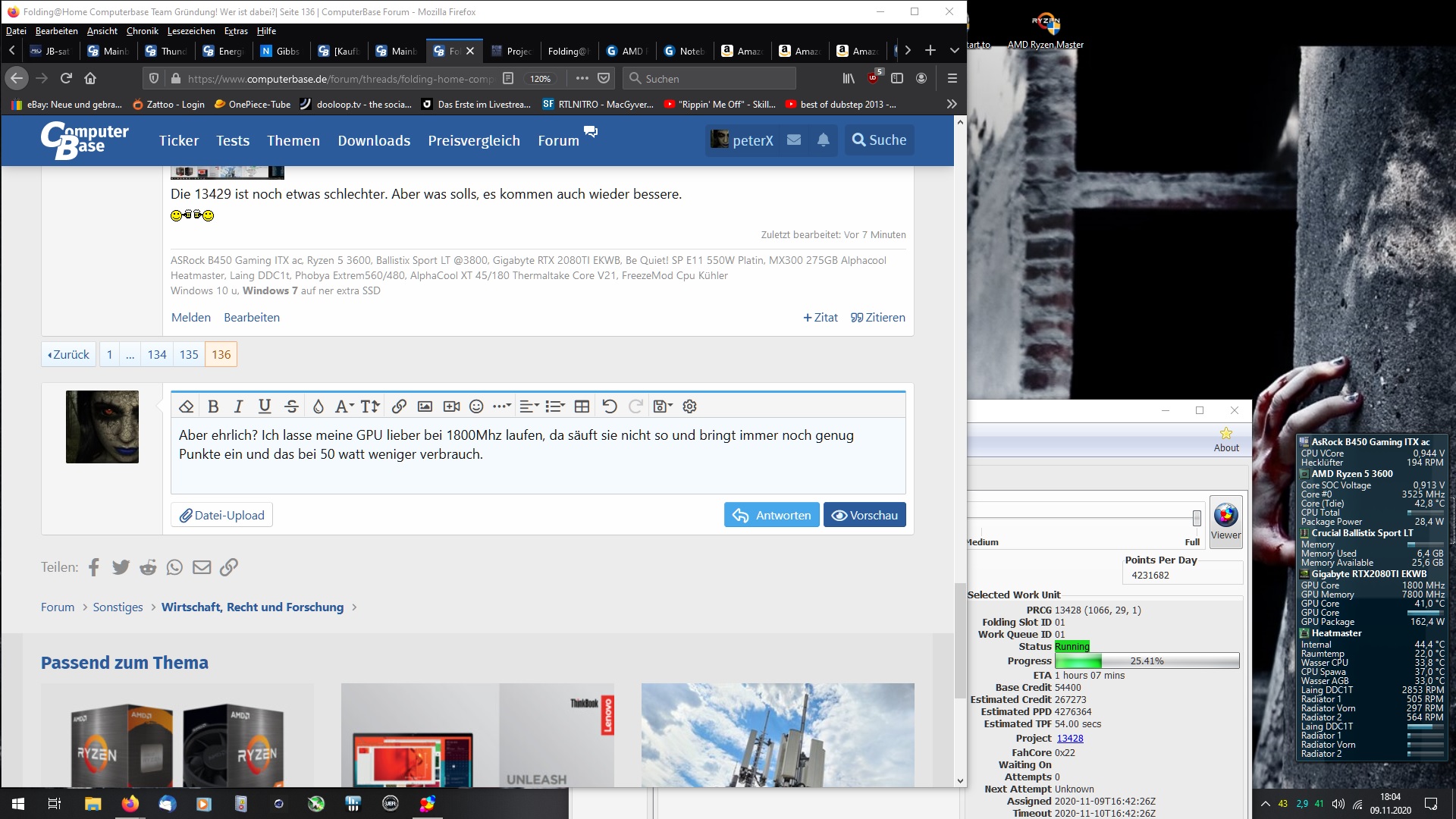
Task: Go to page 135 of the thread
Action: (189, 354)
